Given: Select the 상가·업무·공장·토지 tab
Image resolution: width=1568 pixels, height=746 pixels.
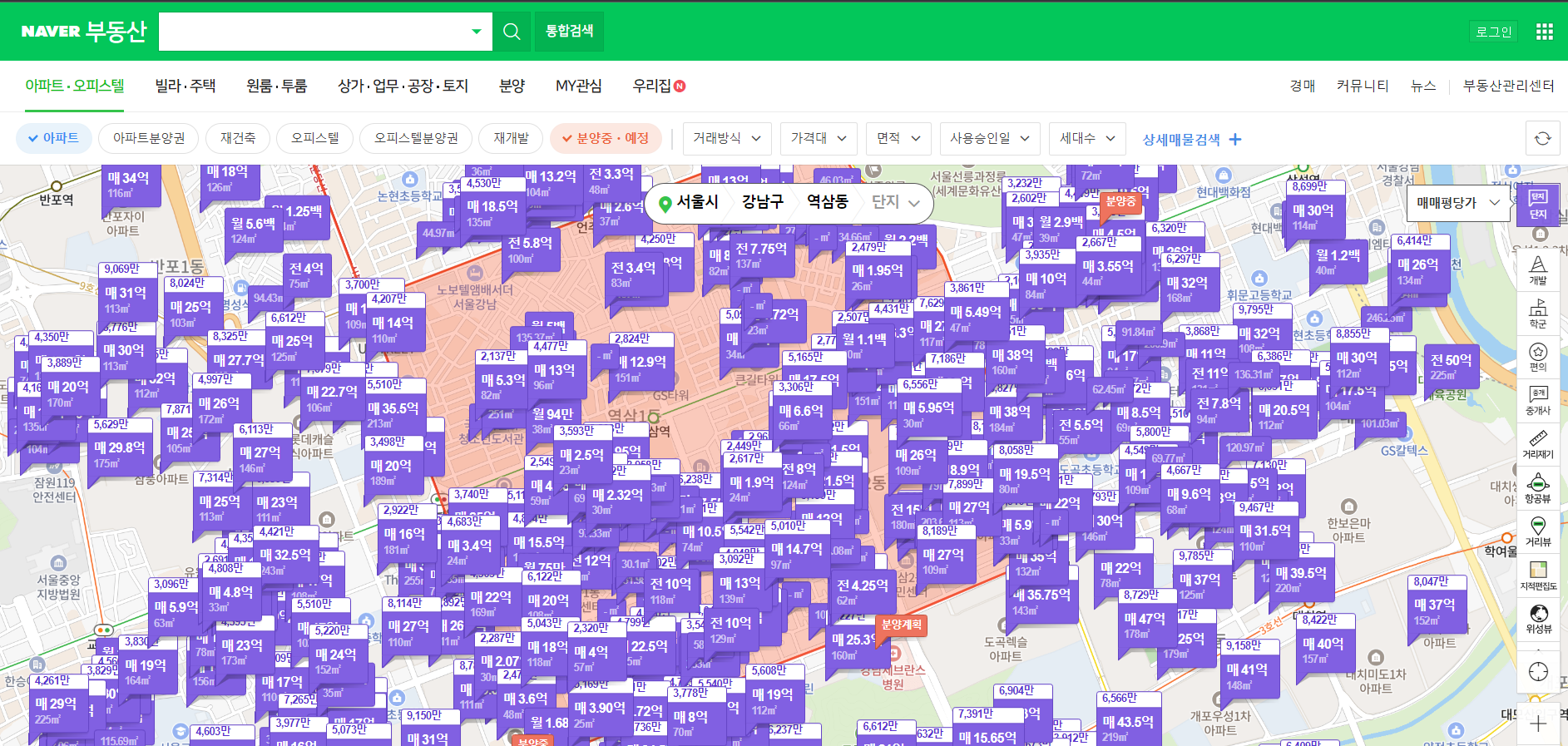Looking at the screenshot, I should coord(403,86).
